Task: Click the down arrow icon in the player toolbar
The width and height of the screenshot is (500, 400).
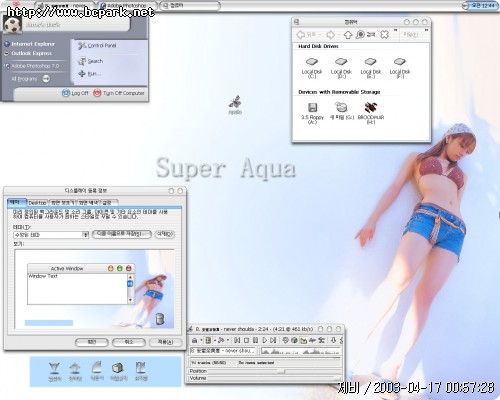Action: point(333,340)
